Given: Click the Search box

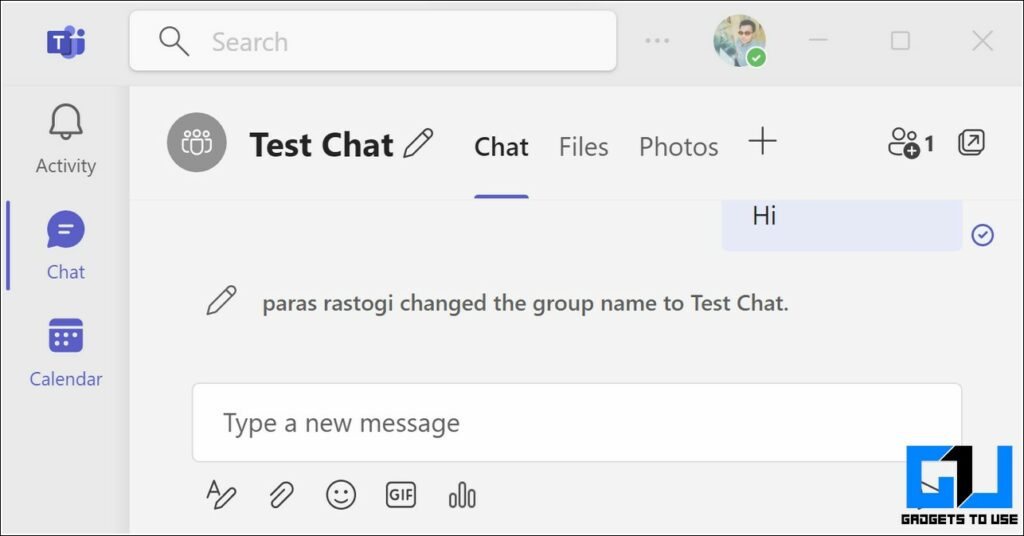Looking at the screenshot, I should pyautogui.click(x=373, y=41).
